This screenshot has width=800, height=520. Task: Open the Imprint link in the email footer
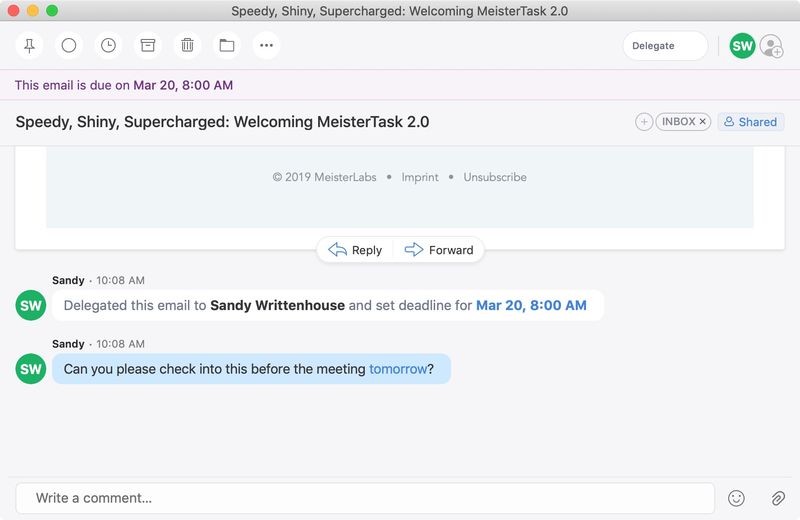[x=420, y=177]
